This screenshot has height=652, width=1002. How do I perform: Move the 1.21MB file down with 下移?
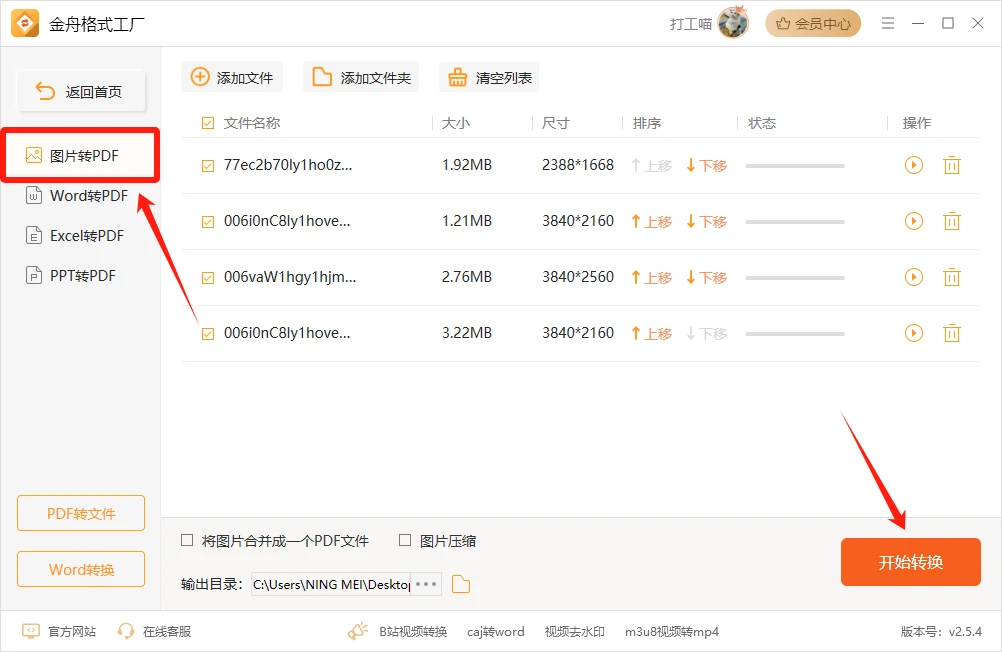[x=707, y=221]
